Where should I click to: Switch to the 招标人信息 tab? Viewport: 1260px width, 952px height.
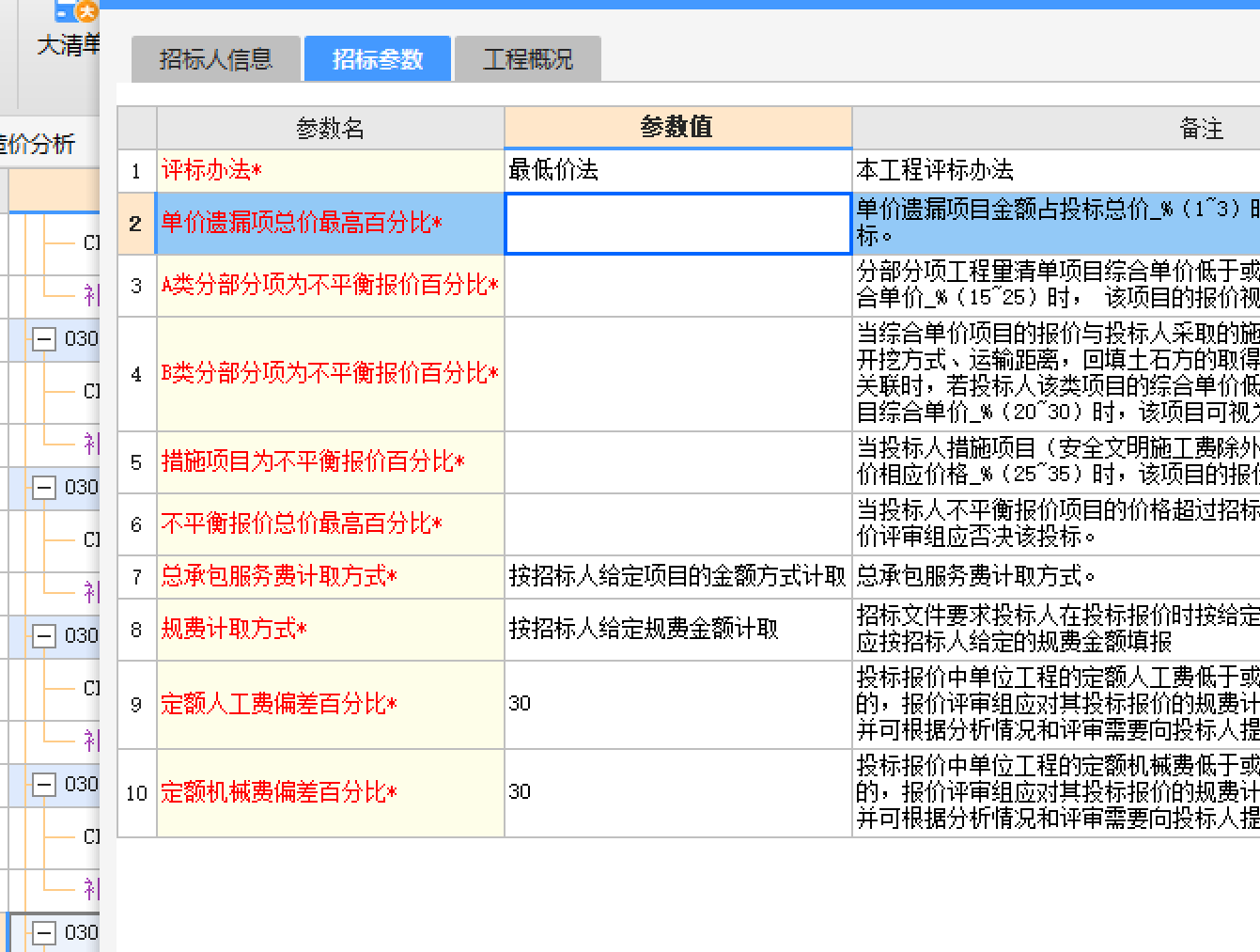(216, 59)
